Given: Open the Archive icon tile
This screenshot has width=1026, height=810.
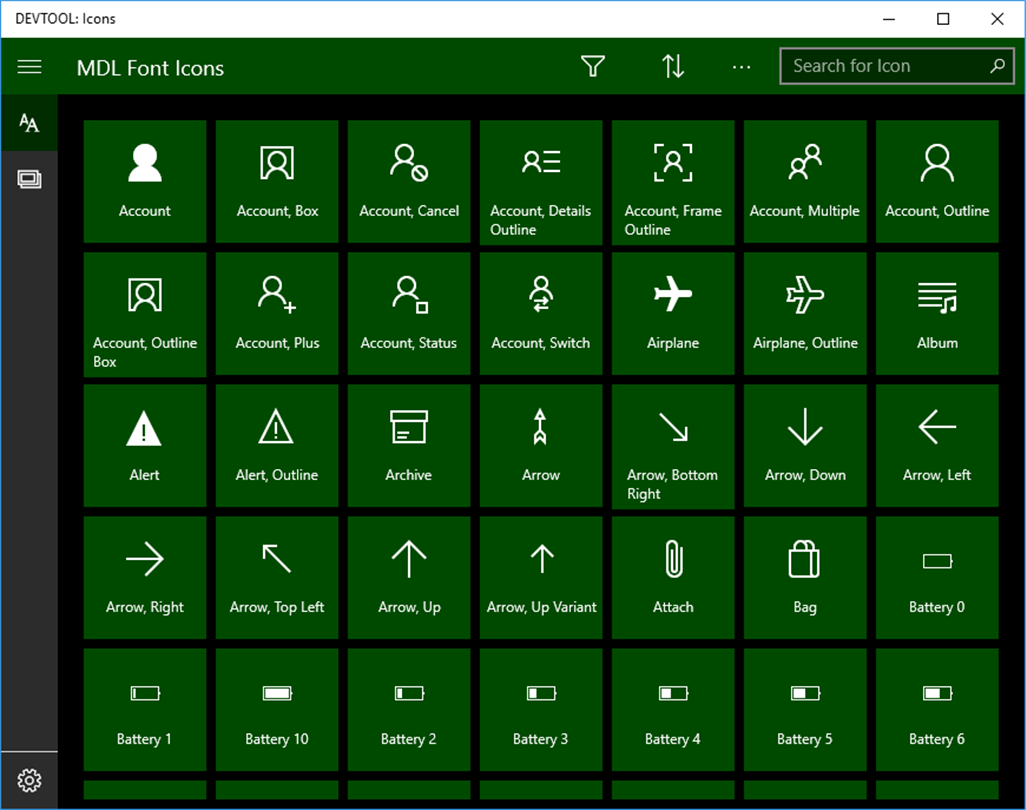Looking at the screenshot, I should tap(409, 446).
